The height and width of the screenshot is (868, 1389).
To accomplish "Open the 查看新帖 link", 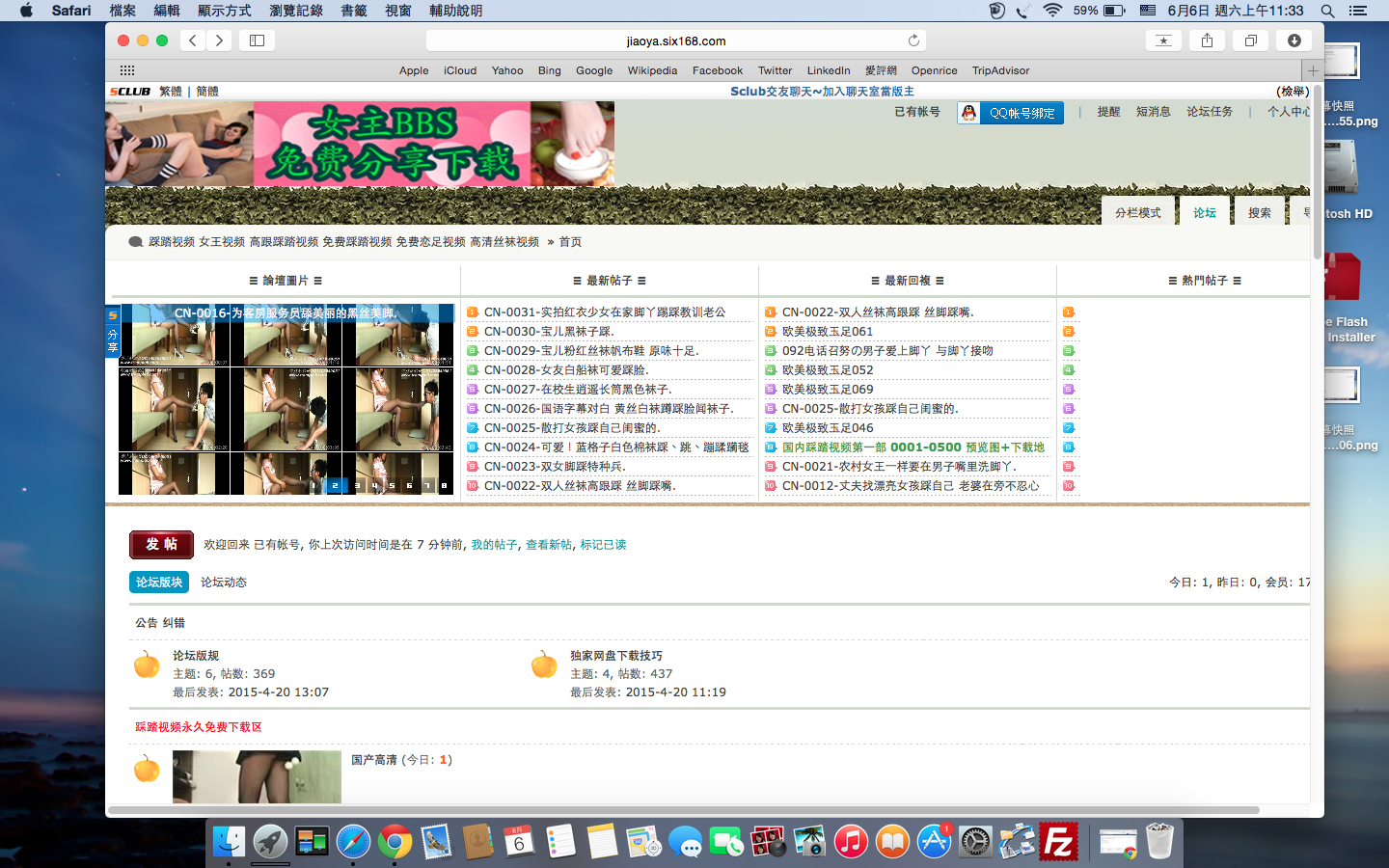I will 549,545.
